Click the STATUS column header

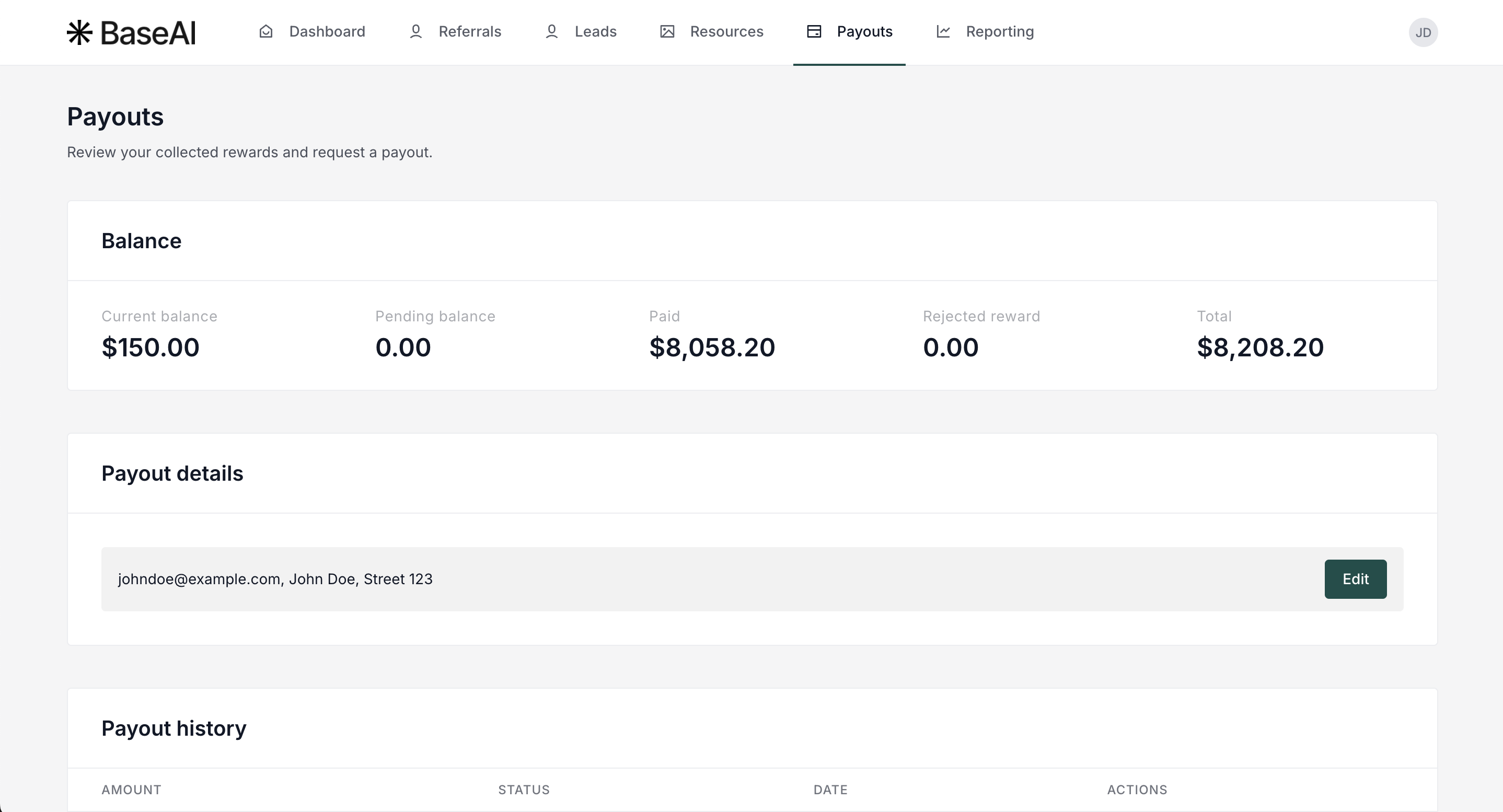(523, 790)
